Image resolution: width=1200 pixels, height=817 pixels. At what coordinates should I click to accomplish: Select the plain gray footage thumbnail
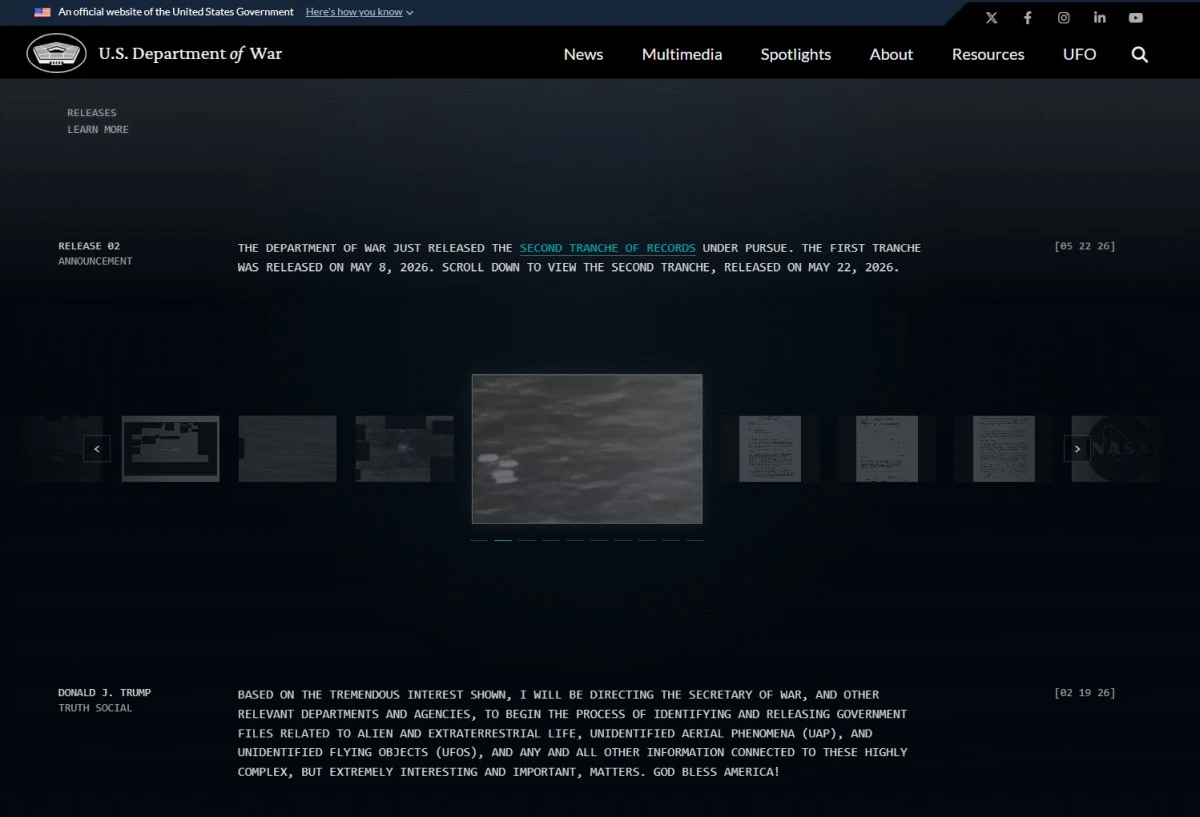[287, 448]
